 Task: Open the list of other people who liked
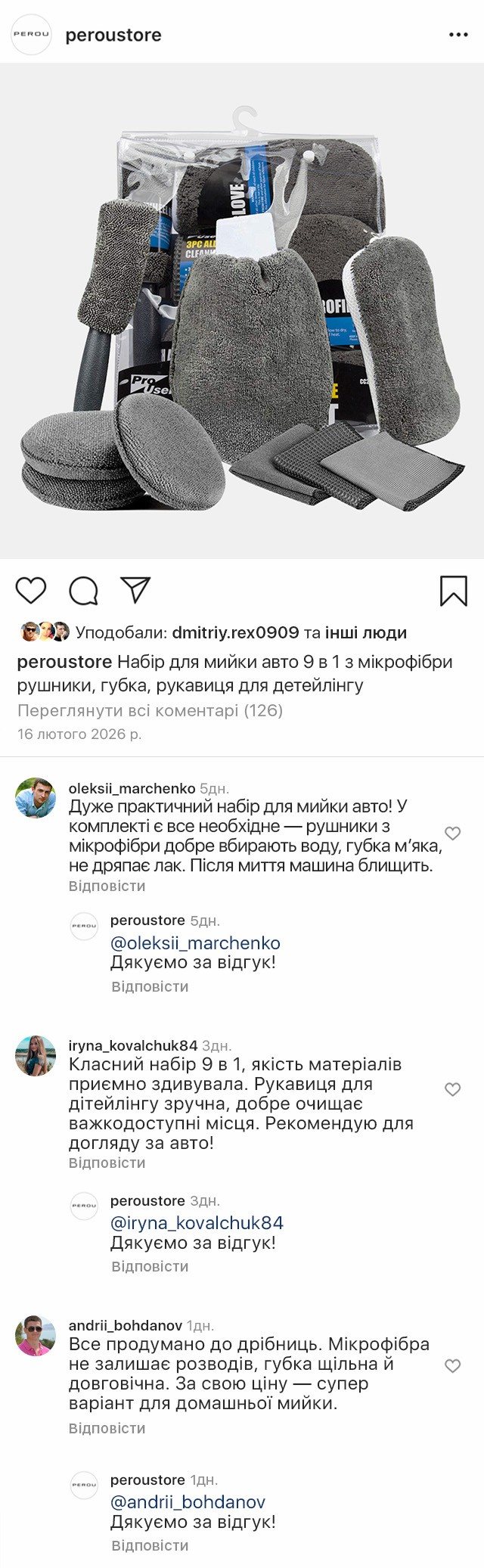[366, 632]
